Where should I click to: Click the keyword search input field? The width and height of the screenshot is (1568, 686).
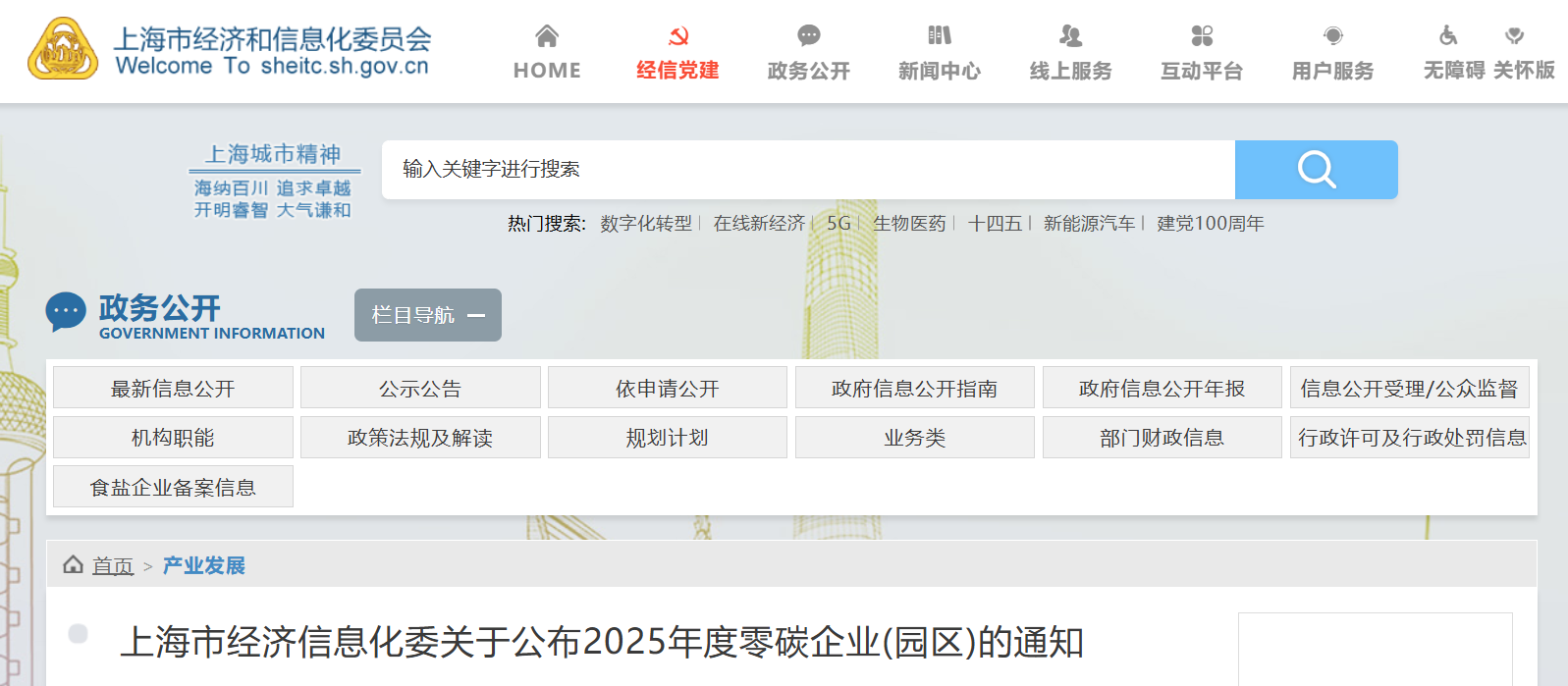(807, 170)
